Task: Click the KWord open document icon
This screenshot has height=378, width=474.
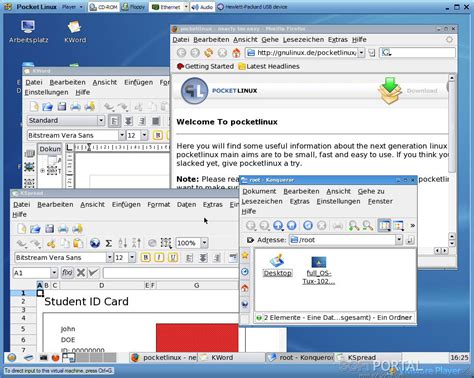Action: 48,107
